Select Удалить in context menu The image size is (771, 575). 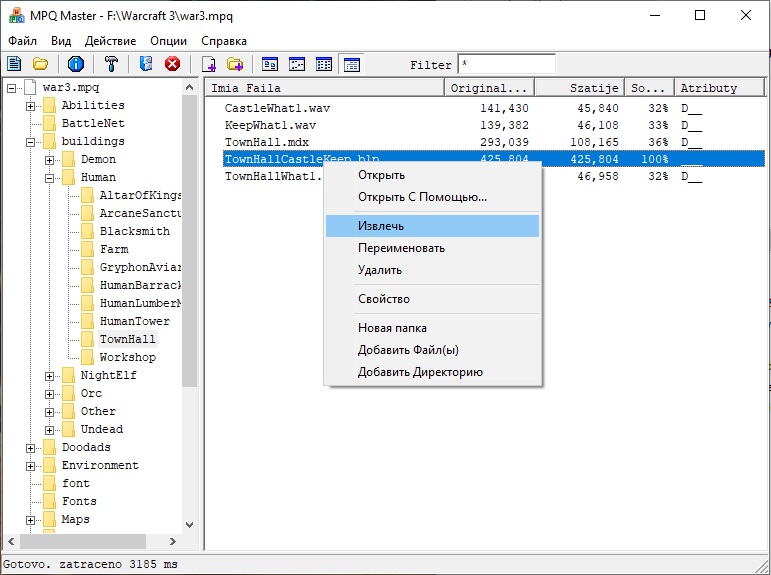coord(433,270)
